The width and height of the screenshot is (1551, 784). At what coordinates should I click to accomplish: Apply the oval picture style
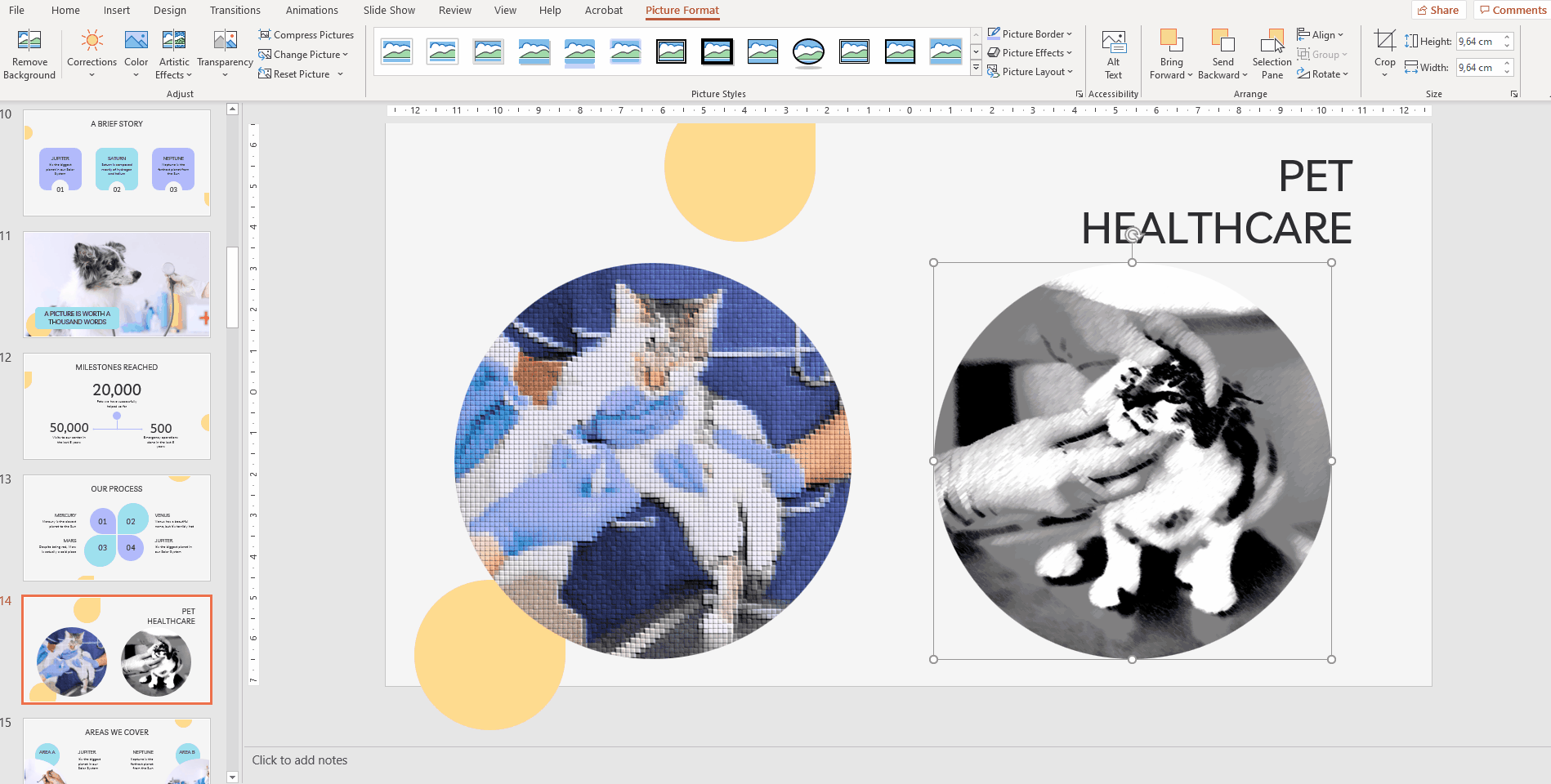coord(808,52)
